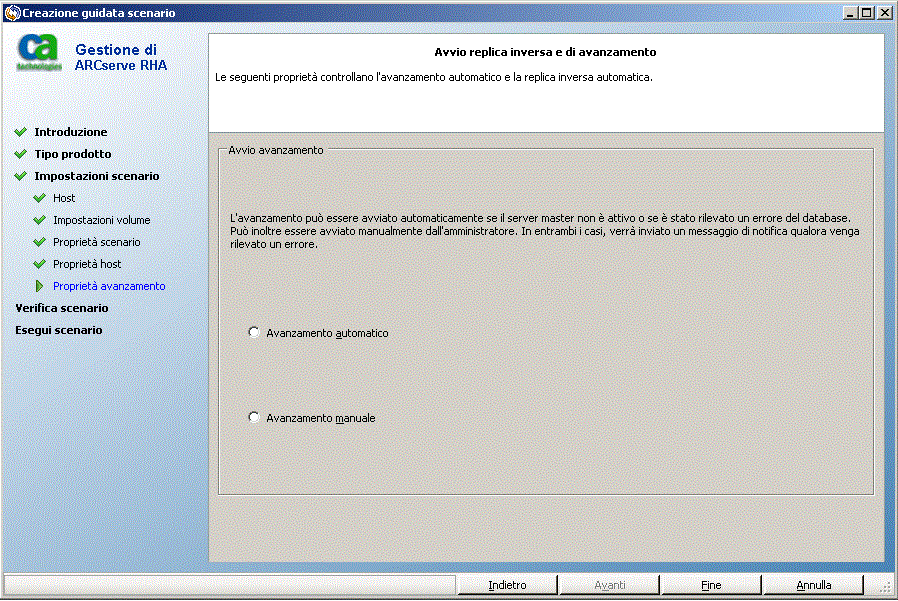
Task: Select the Proprietà scenario step
Action: click(90, 241)
